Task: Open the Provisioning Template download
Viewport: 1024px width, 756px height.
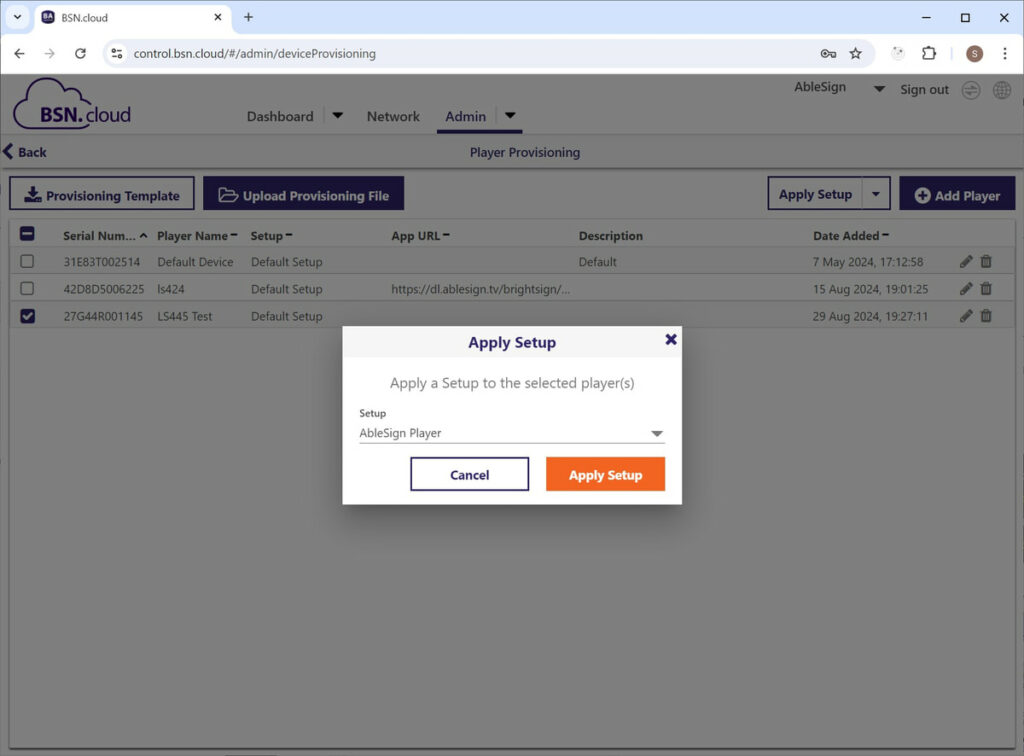Action: [x=101, y=193]
